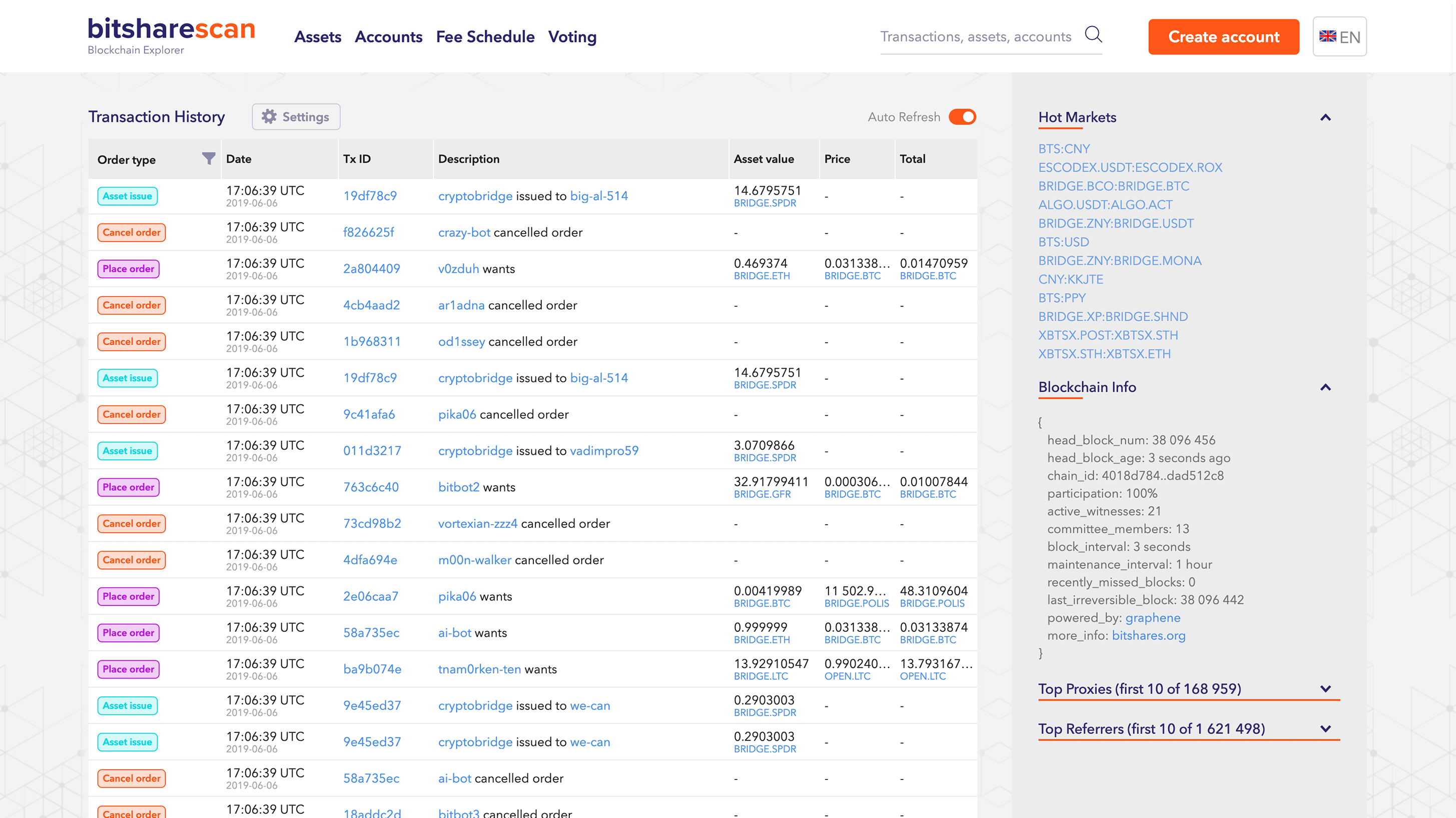Image resolution: width=1456 pixels, height=818 pixels.
Task: Open the BTS:CNY hot market link
Action: tap(1064, 149)
